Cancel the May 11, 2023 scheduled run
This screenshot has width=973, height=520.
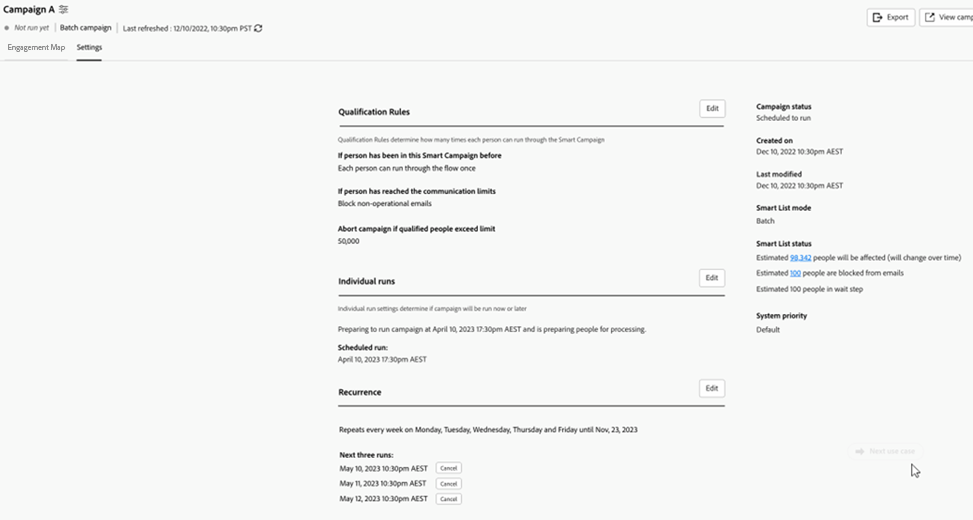point(448,483)
